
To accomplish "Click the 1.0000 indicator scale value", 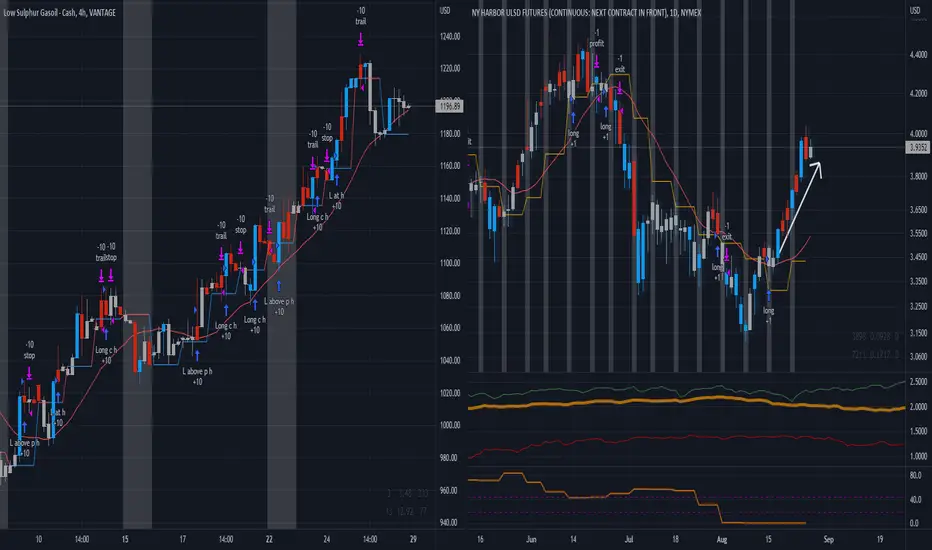I will [x=918, y=457].
